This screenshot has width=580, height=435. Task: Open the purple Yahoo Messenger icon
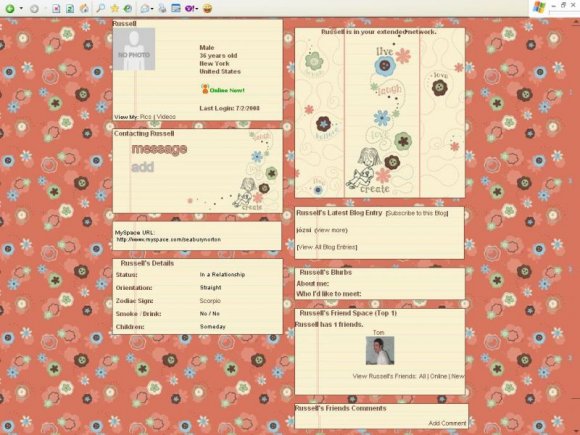pyautogui.click(x=189, y=8)
